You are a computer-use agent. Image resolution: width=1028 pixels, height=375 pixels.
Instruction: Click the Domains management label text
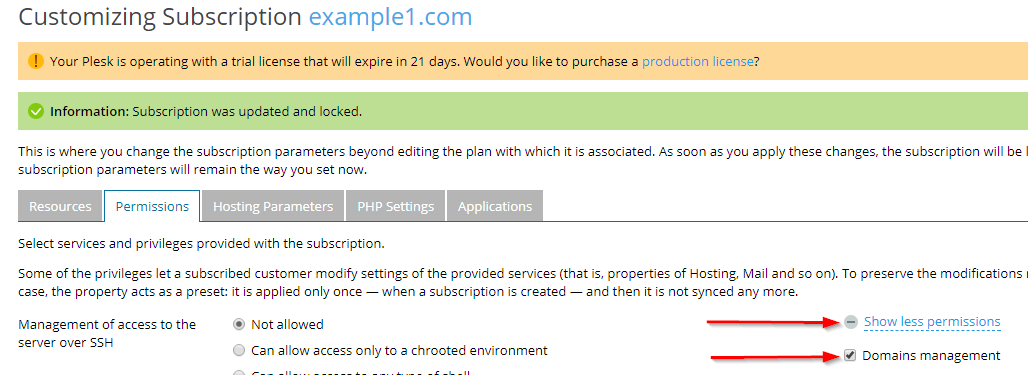tap(931, 355)
